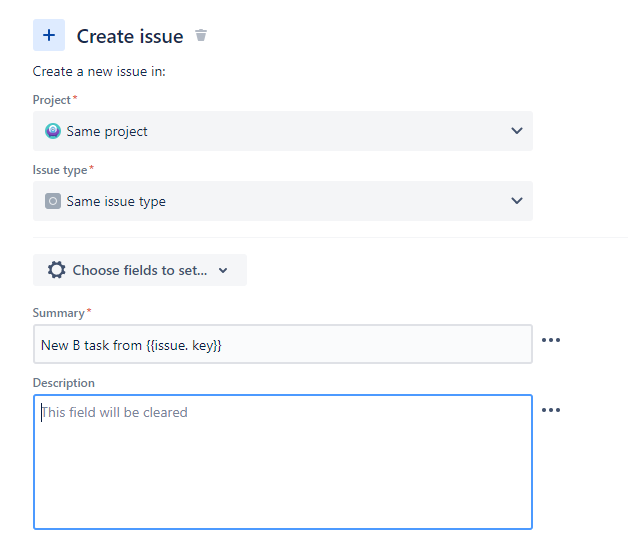Click the 'Create issue' heading
Image resolution: width=628 pixels, height=550 pixels.
pyautogui.click(x=130, y=37)
